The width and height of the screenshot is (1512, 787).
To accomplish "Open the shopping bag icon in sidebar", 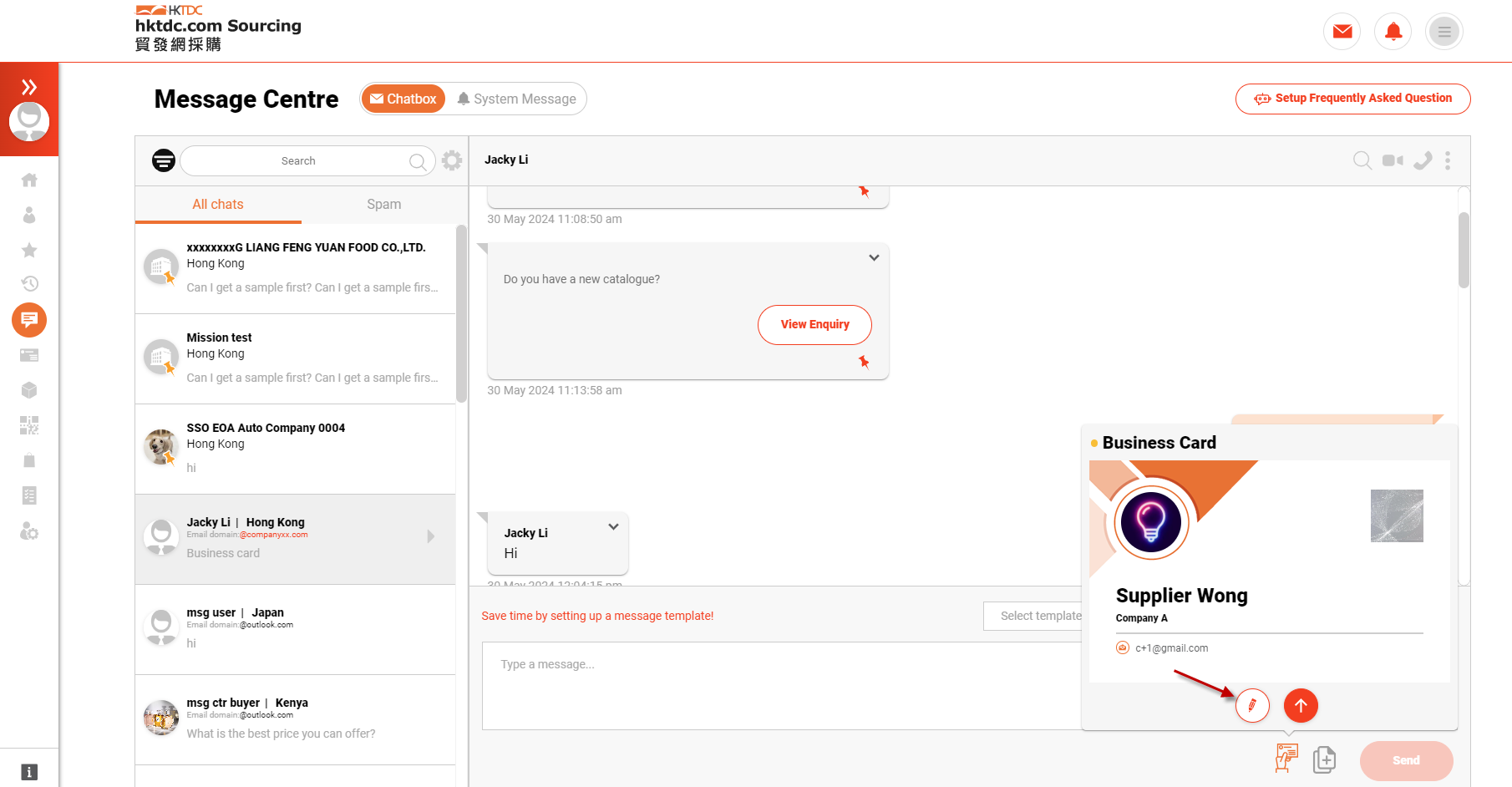I will point(29,460).
